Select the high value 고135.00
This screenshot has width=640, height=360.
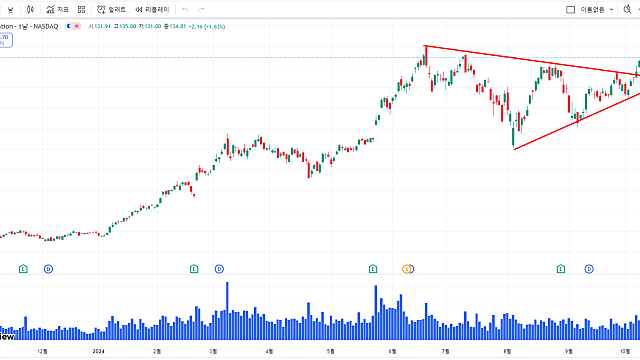pos(124,27)
